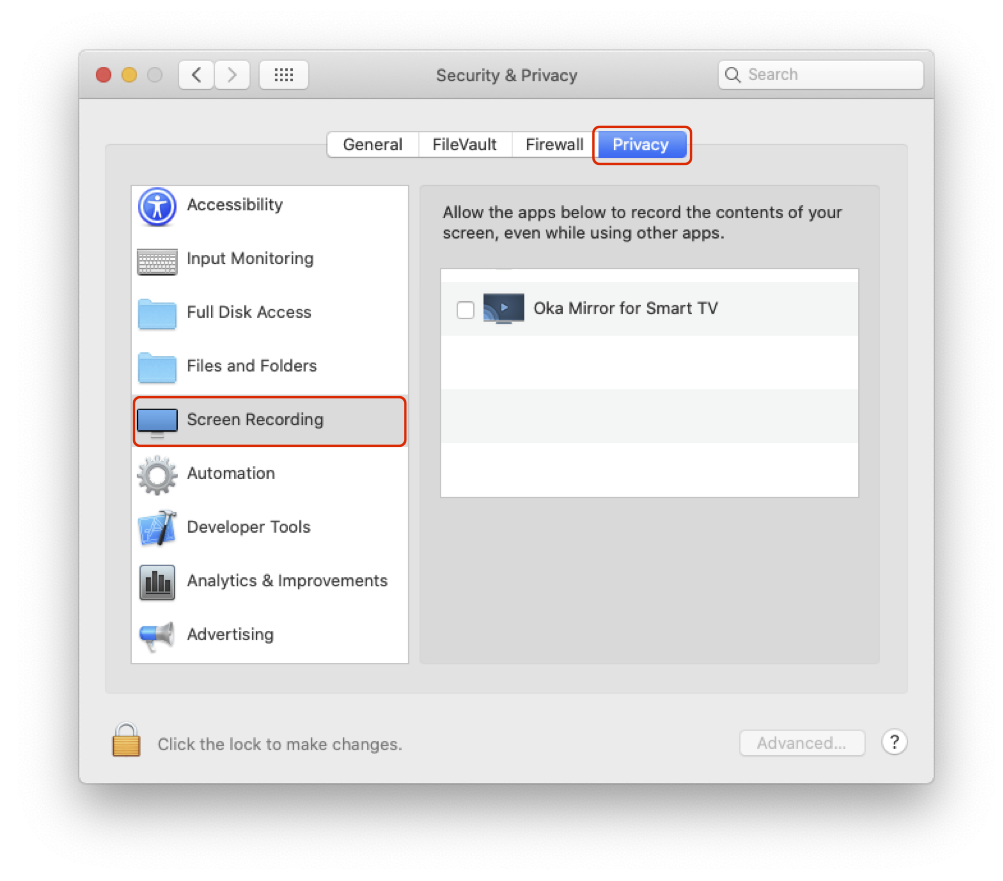Viewport: 1003px width, 881px height.
Task: Select Files and Folders in the sidebar
Action: (157, 366)
